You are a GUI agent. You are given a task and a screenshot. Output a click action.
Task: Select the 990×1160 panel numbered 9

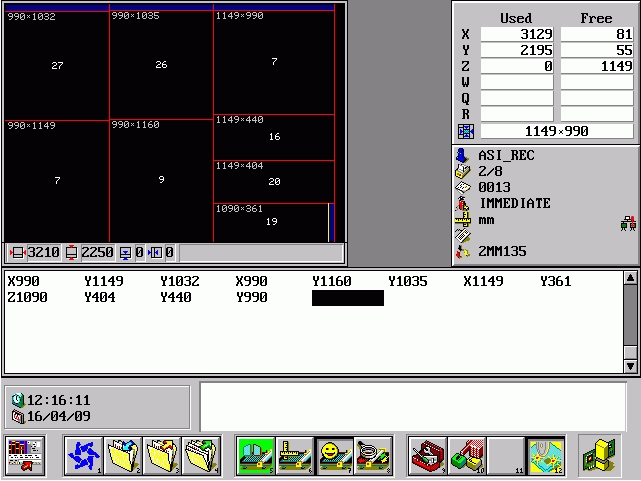(160, 180)
